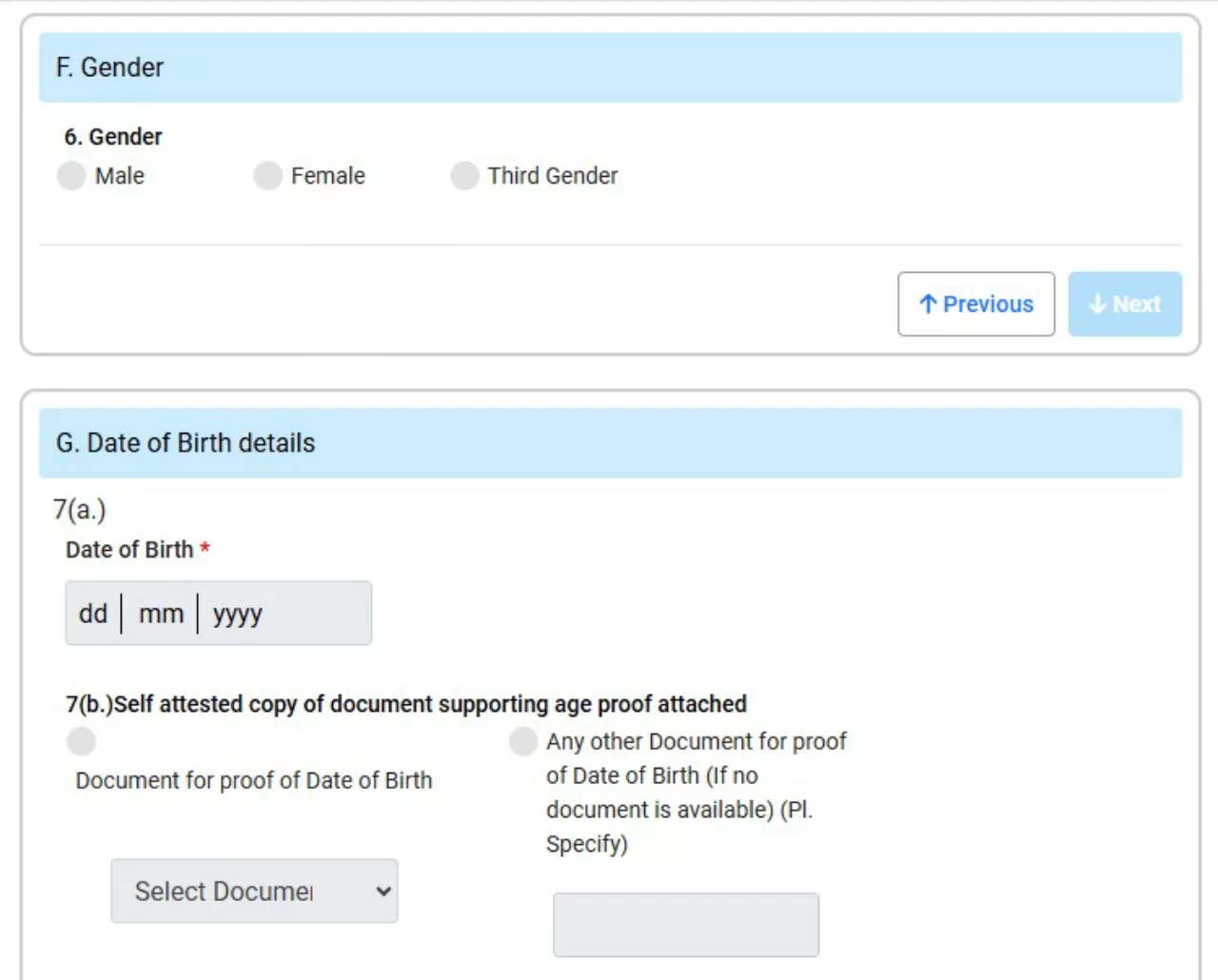1218x980 pixels.
Task: Click the F. Gender section header
Action: (x=110, y=68)
